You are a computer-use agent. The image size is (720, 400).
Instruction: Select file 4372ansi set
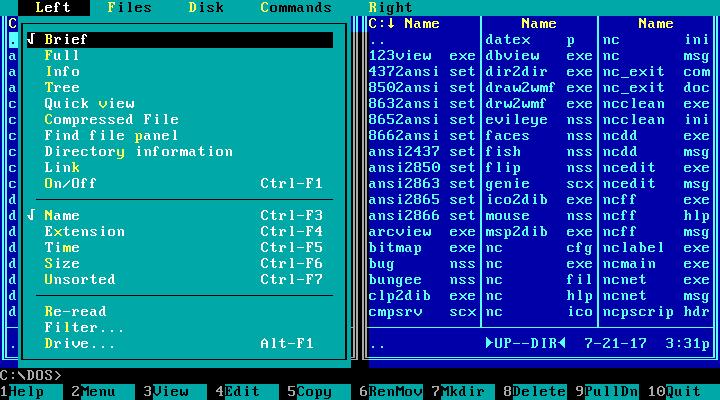click(x=423, y=72)
